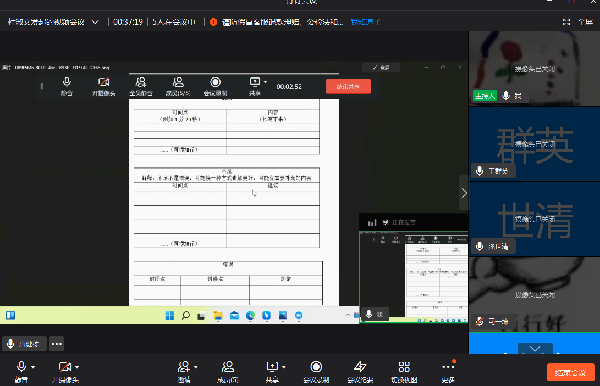600x386 pixels.
Task: Click Mute All in shared floating toolbar
Action: (141, 86)
